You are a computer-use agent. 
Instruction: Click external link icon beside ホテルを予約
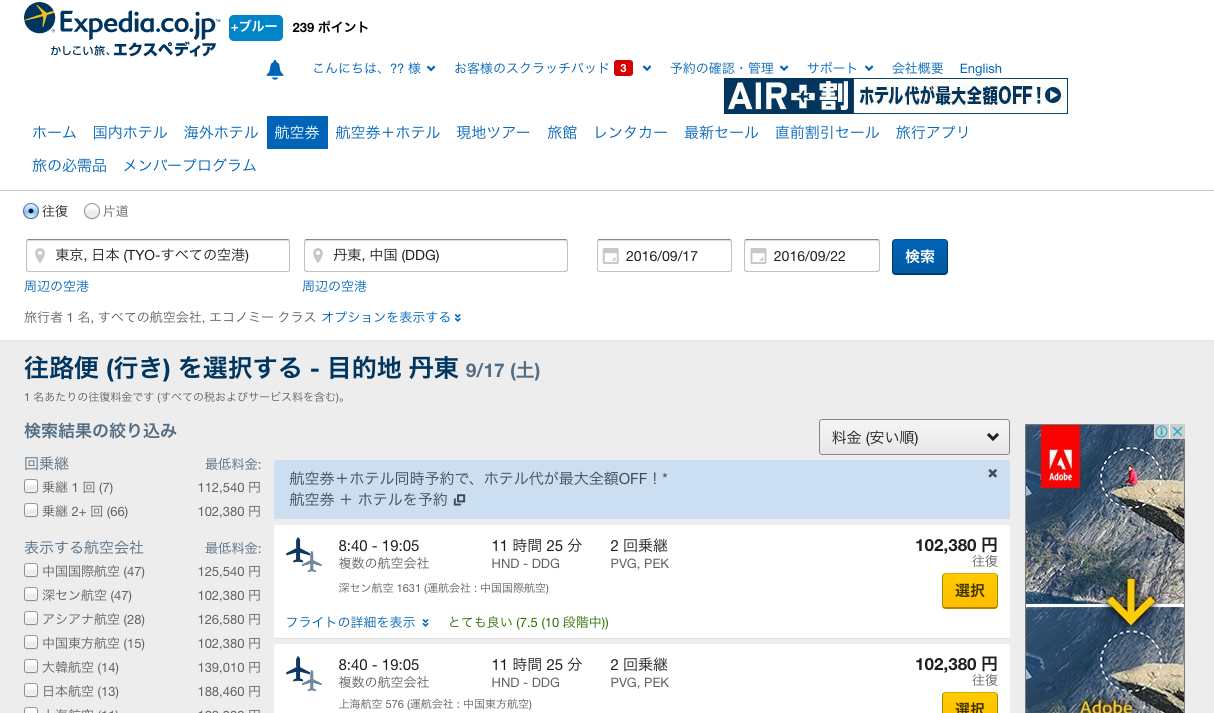coord(459,500)
